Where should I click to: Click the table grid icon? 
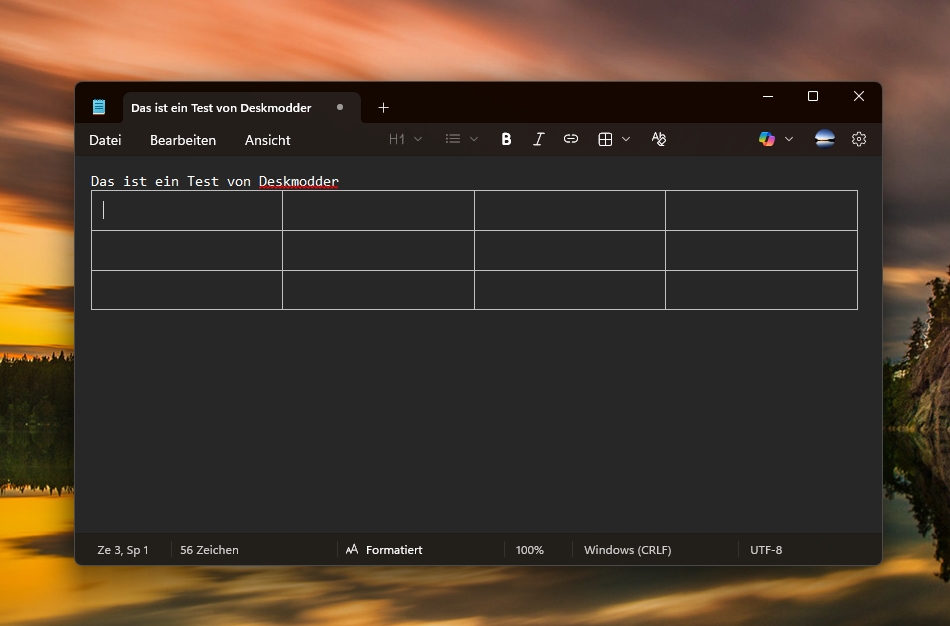pos(605,139)
